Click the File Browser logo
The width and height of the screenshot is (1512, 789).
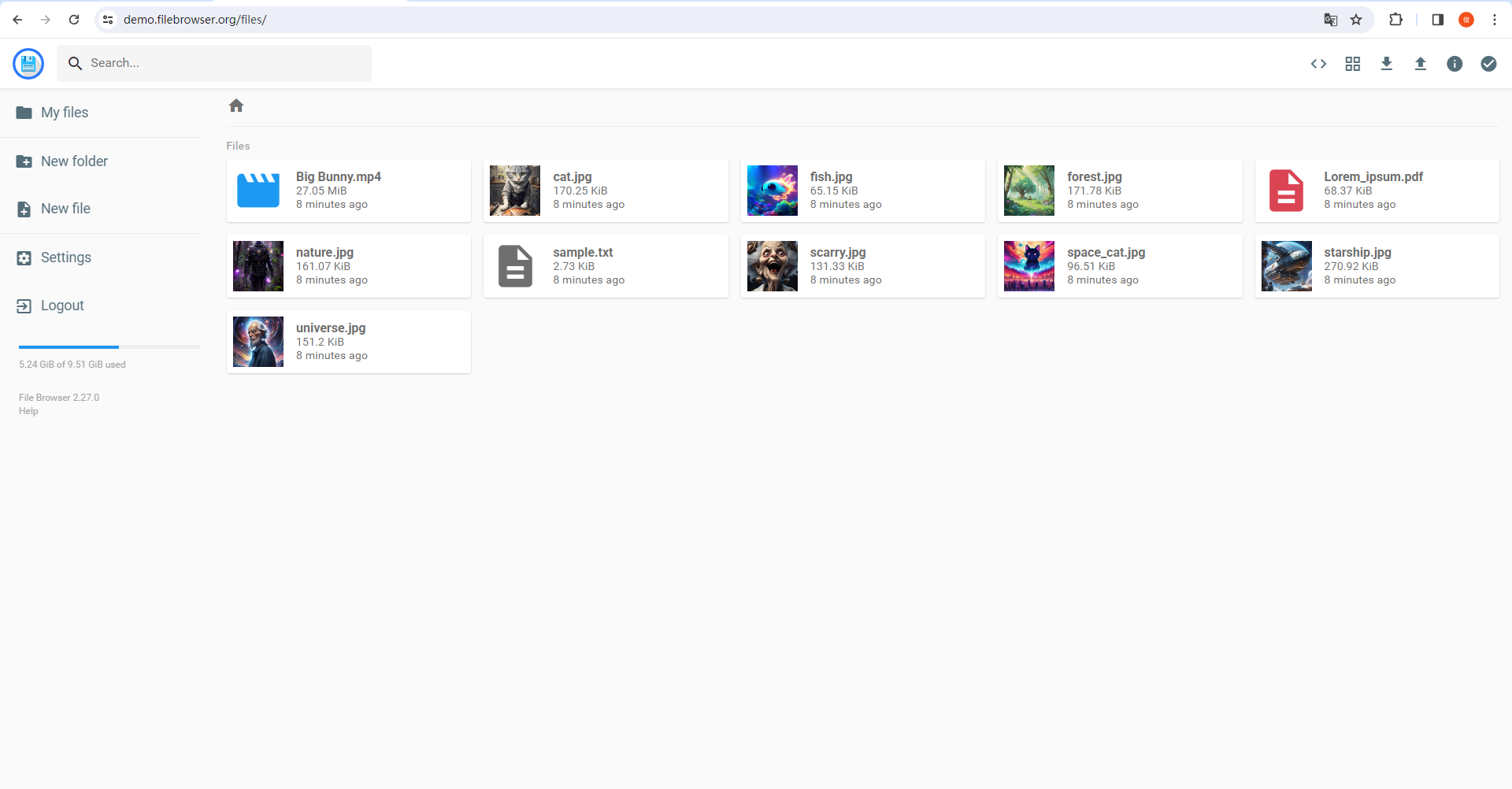click(28, 64)
